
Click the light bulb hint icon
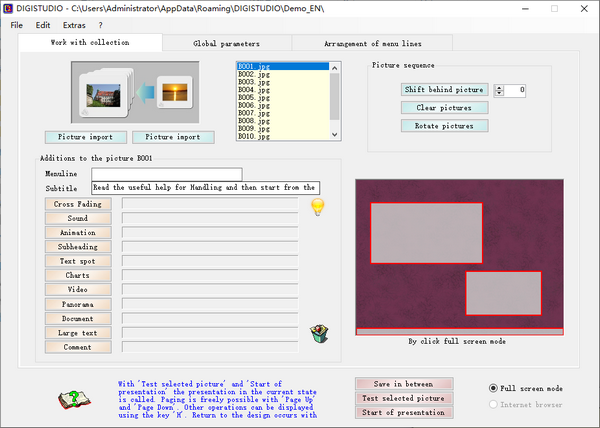(318, 207)
